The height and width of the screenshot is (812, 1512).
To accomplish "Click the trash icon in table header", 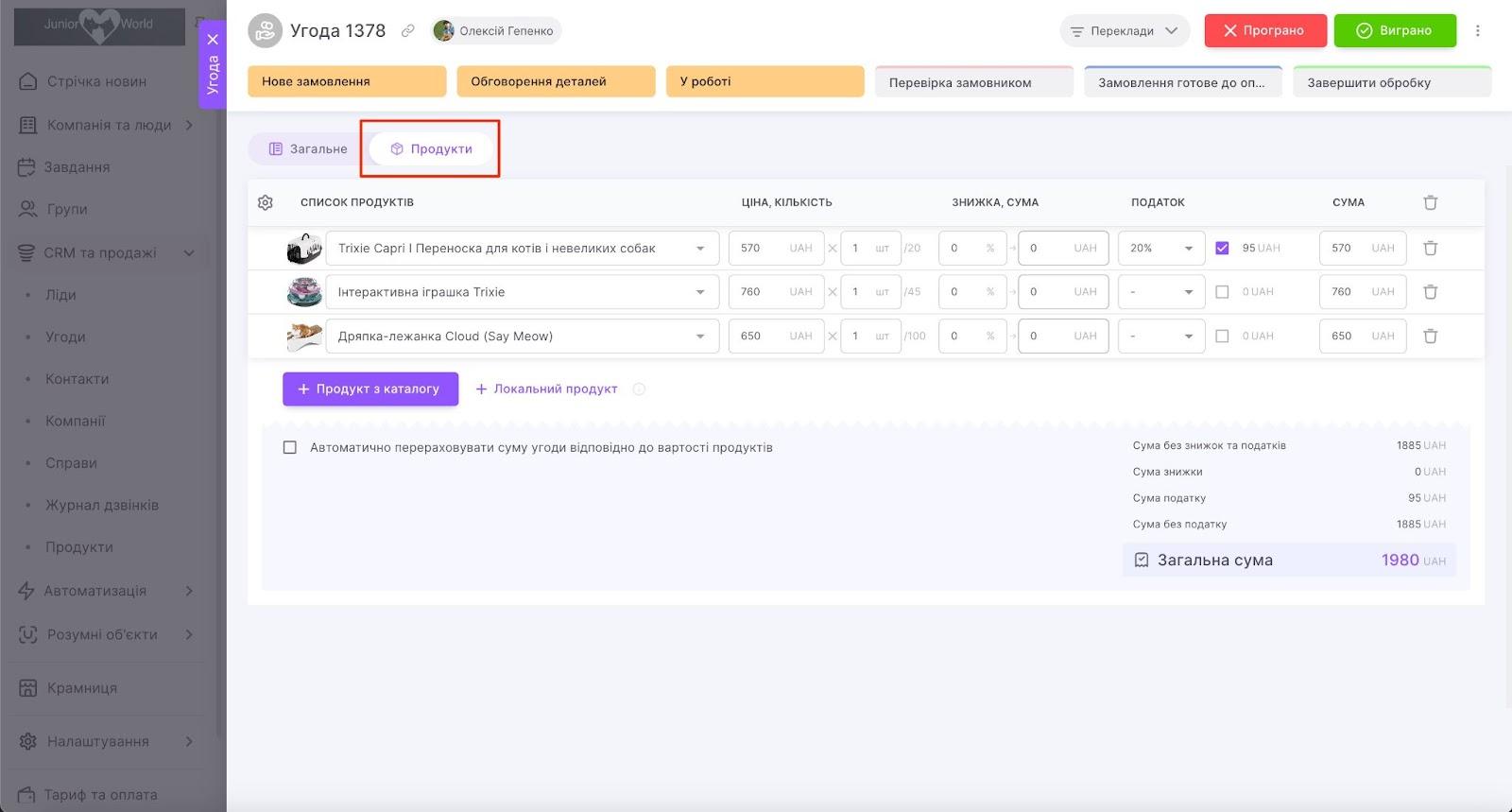I will click(x=1430, y=202).
